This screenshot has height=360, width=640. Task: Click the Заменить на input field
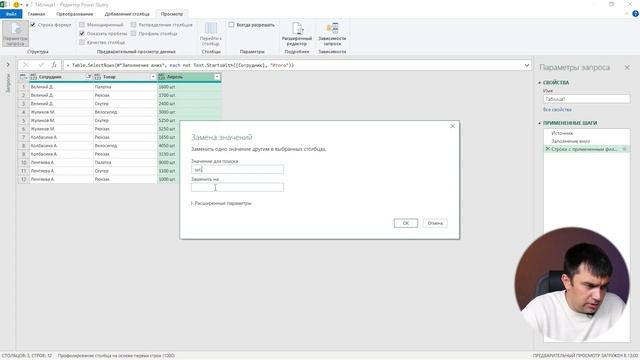pyautogui.click(x=237, y=187)
